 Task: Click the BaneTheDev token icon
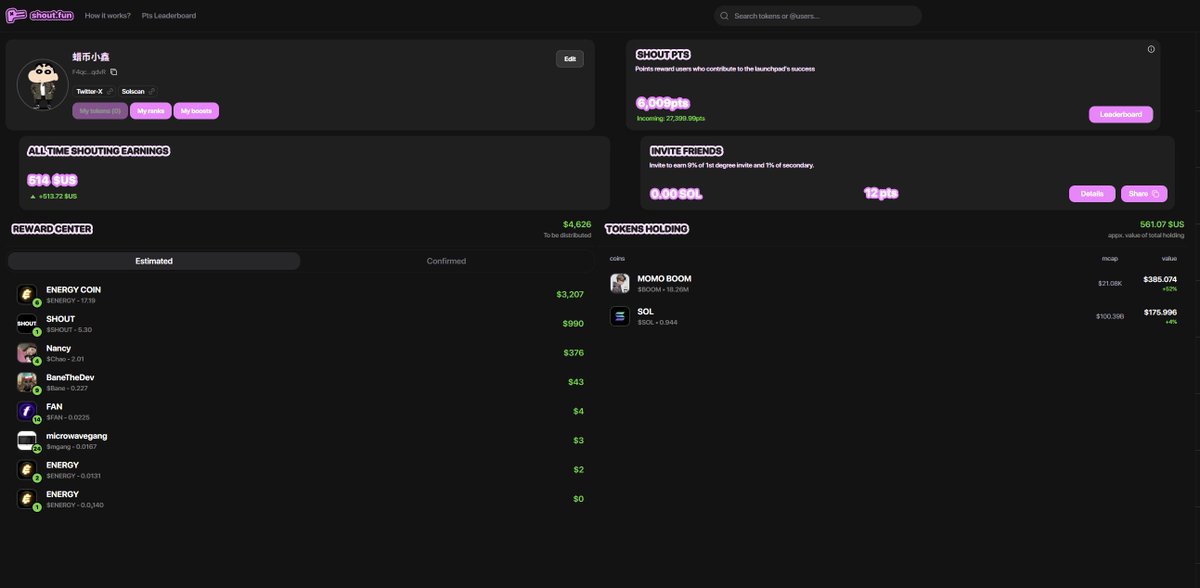point(27,382)
